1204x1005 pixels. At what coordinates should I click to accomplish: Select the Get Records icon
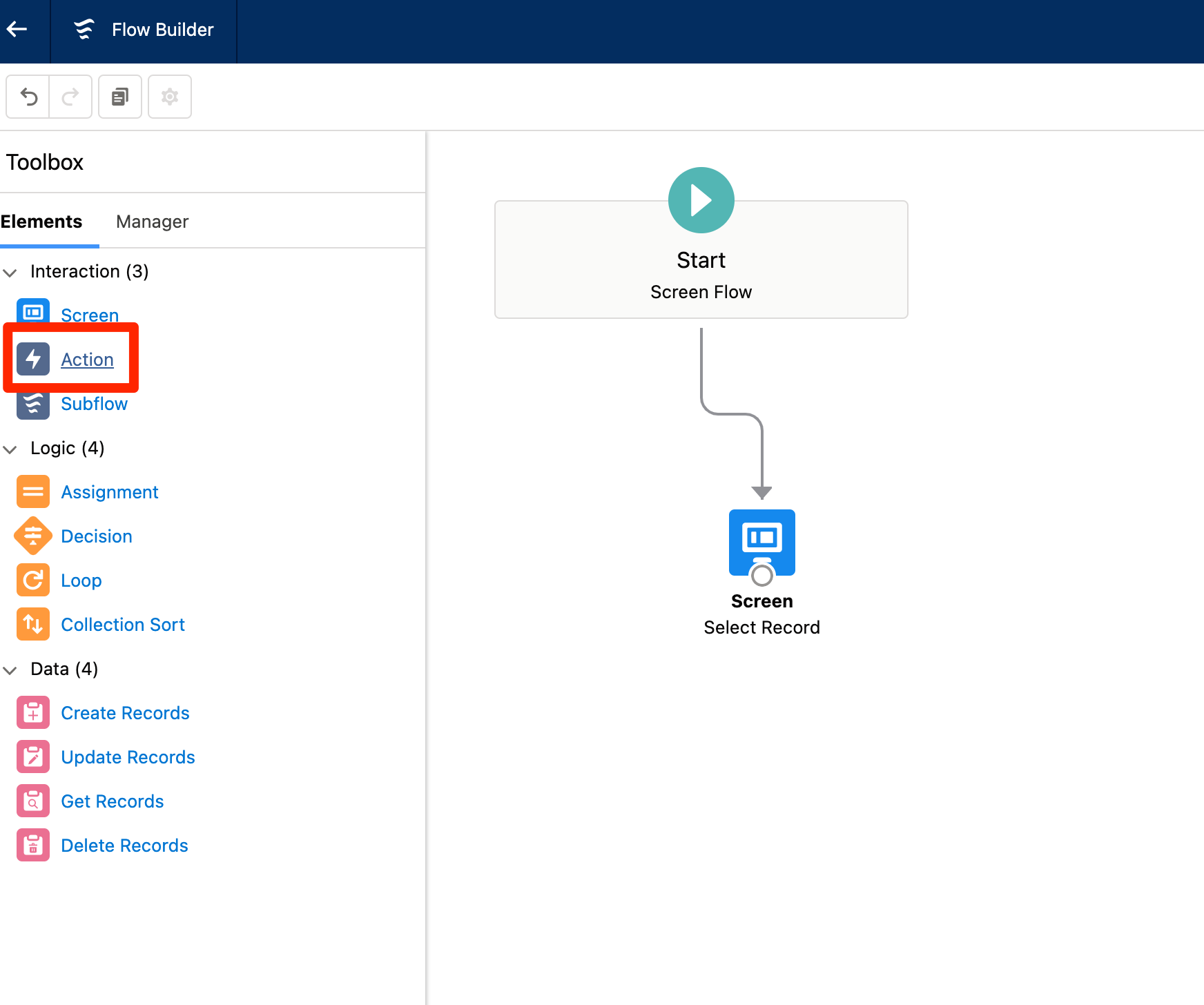coord(33,801)
